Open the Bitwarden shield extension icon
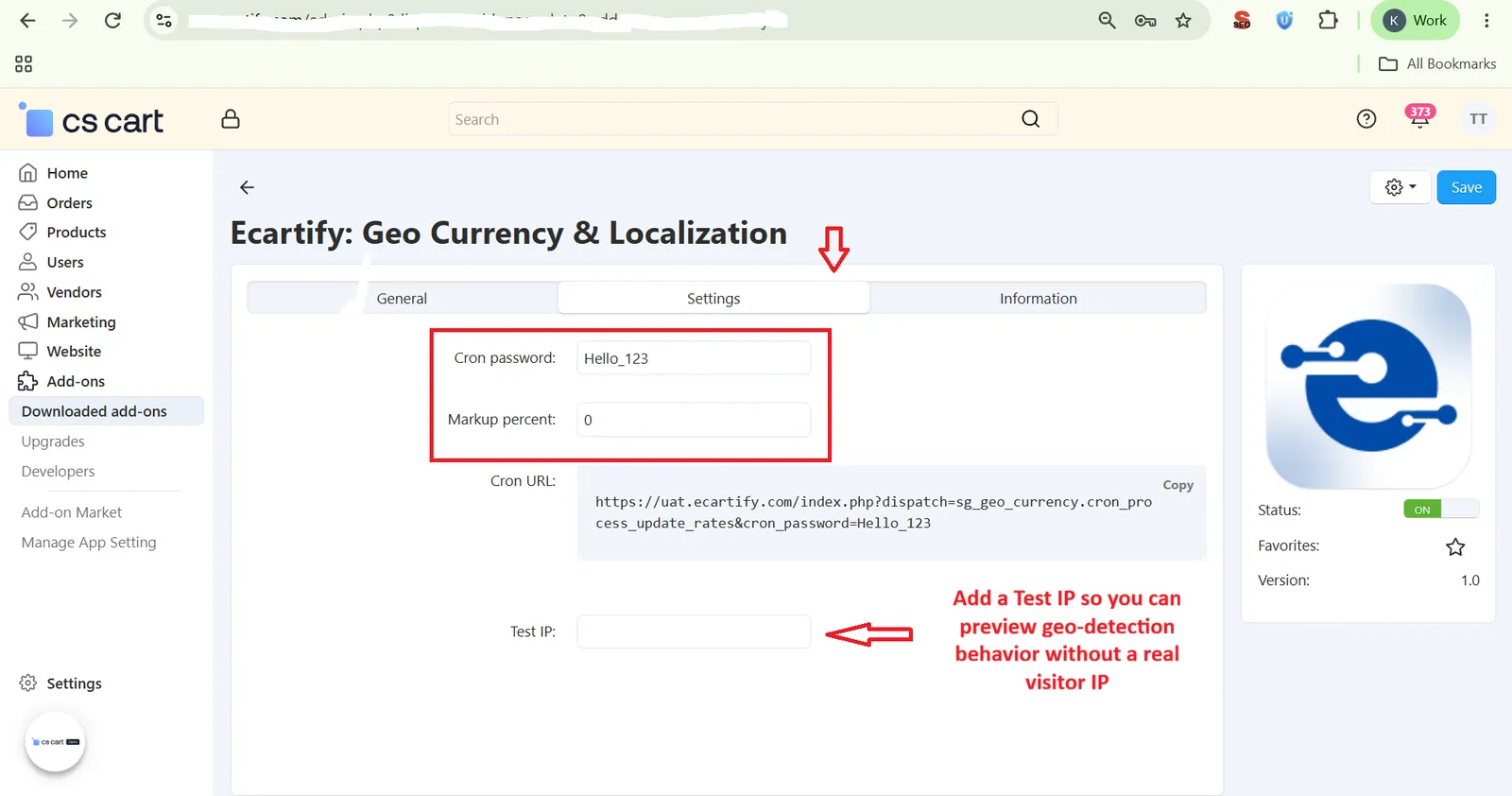The image size is (1512, 796). click(1284, 20)
